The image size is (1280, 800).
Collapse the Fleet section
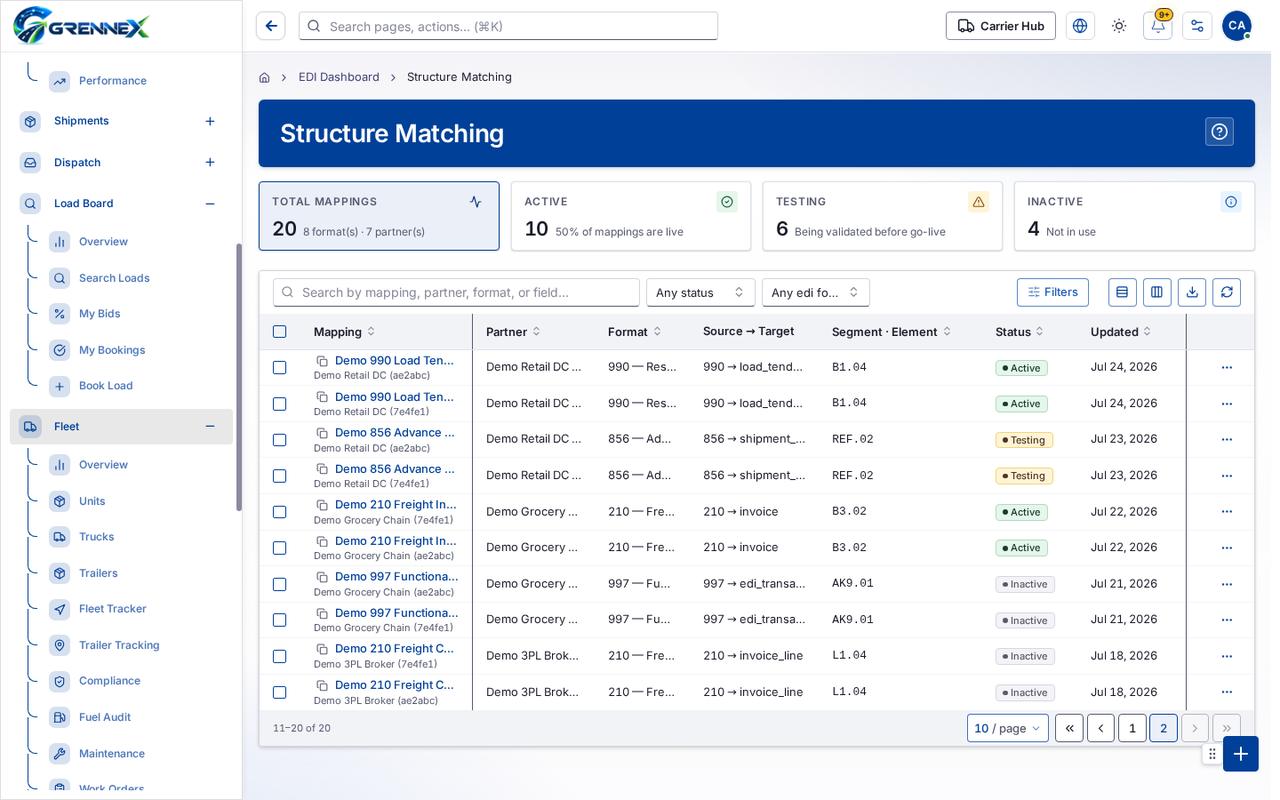click(210, 427)
